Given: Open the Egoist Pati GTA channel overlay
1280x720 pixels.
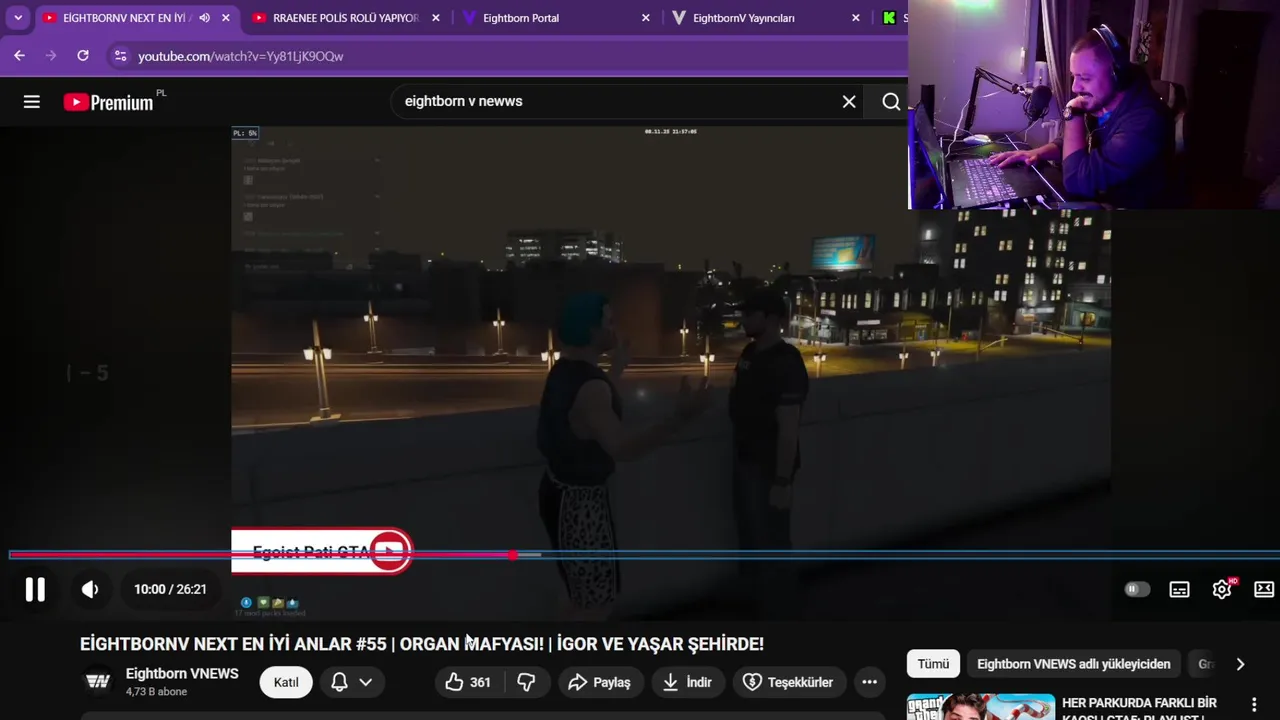Looking at the screenshot, I should coord(321,551).
